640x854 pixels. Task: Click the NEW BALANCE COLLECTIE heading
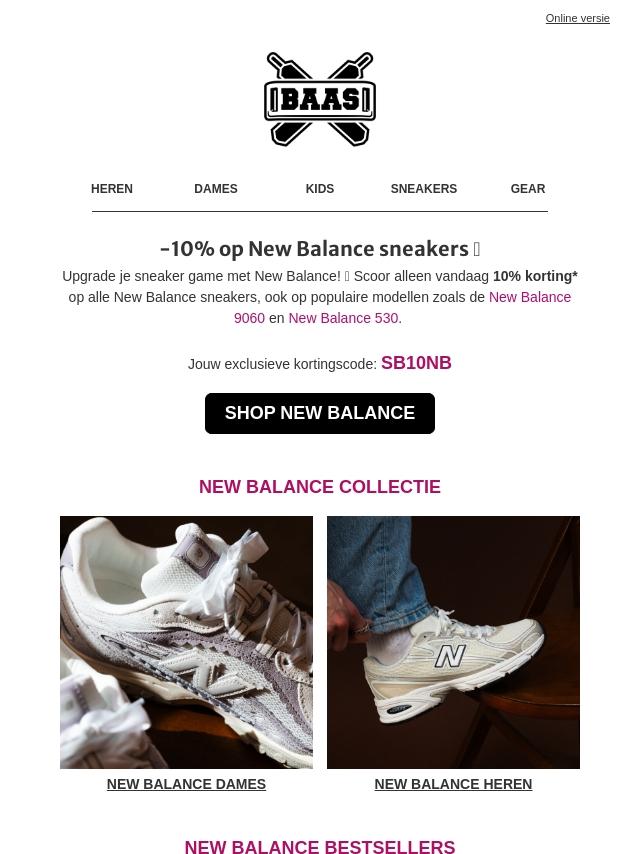point(320,486)
